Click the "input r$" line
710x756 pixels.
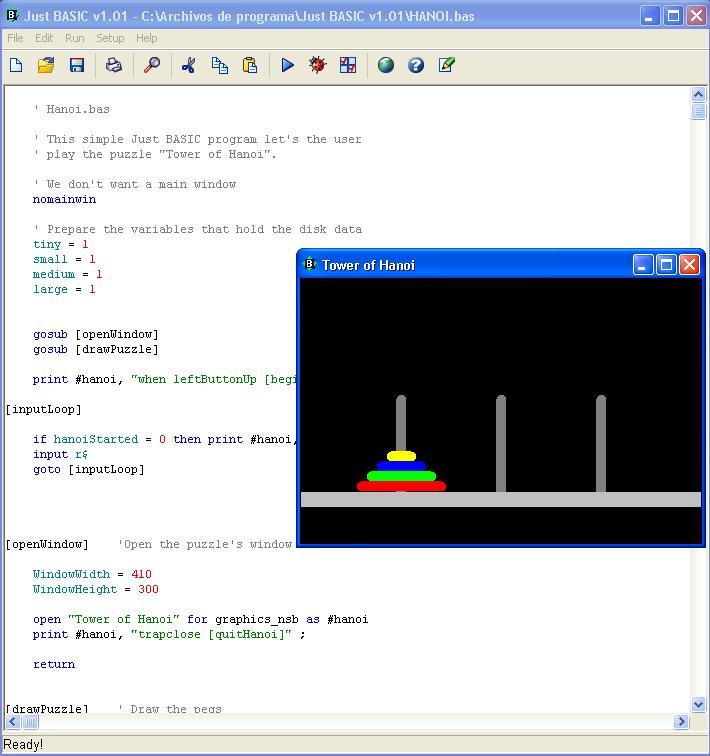pyautogui.click(x=60, y=454)
